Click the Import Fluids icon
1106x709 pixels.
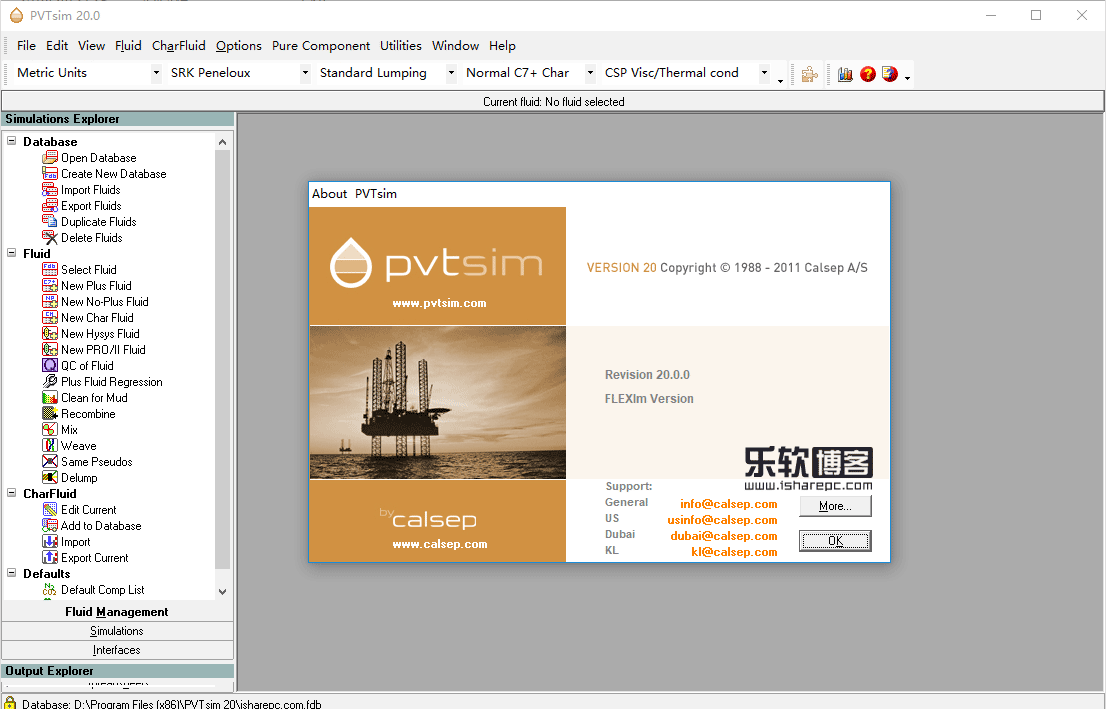click(x=49, y=190)
